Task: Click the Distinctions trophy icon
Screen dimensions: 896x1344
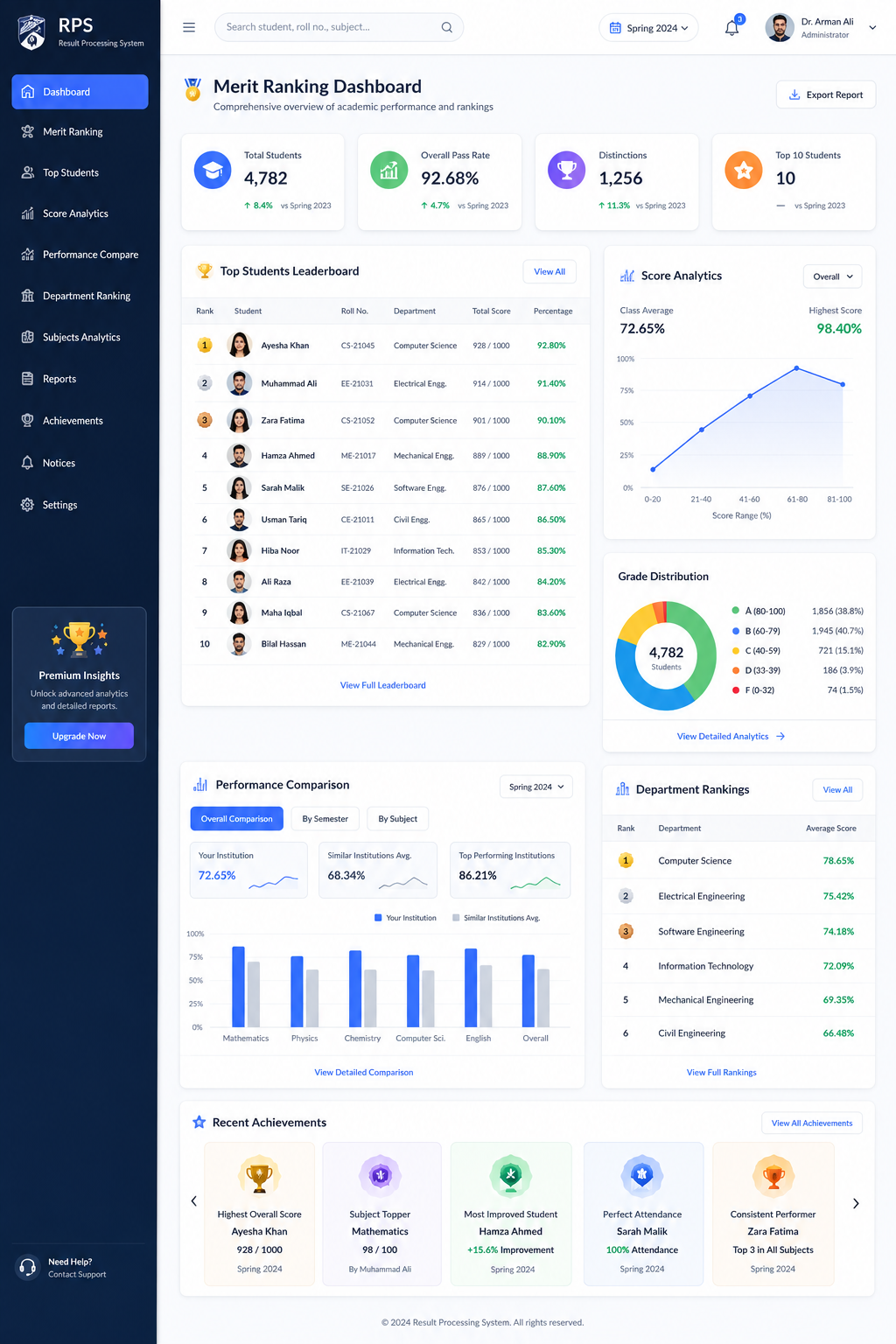Action: tap(566, 170)
